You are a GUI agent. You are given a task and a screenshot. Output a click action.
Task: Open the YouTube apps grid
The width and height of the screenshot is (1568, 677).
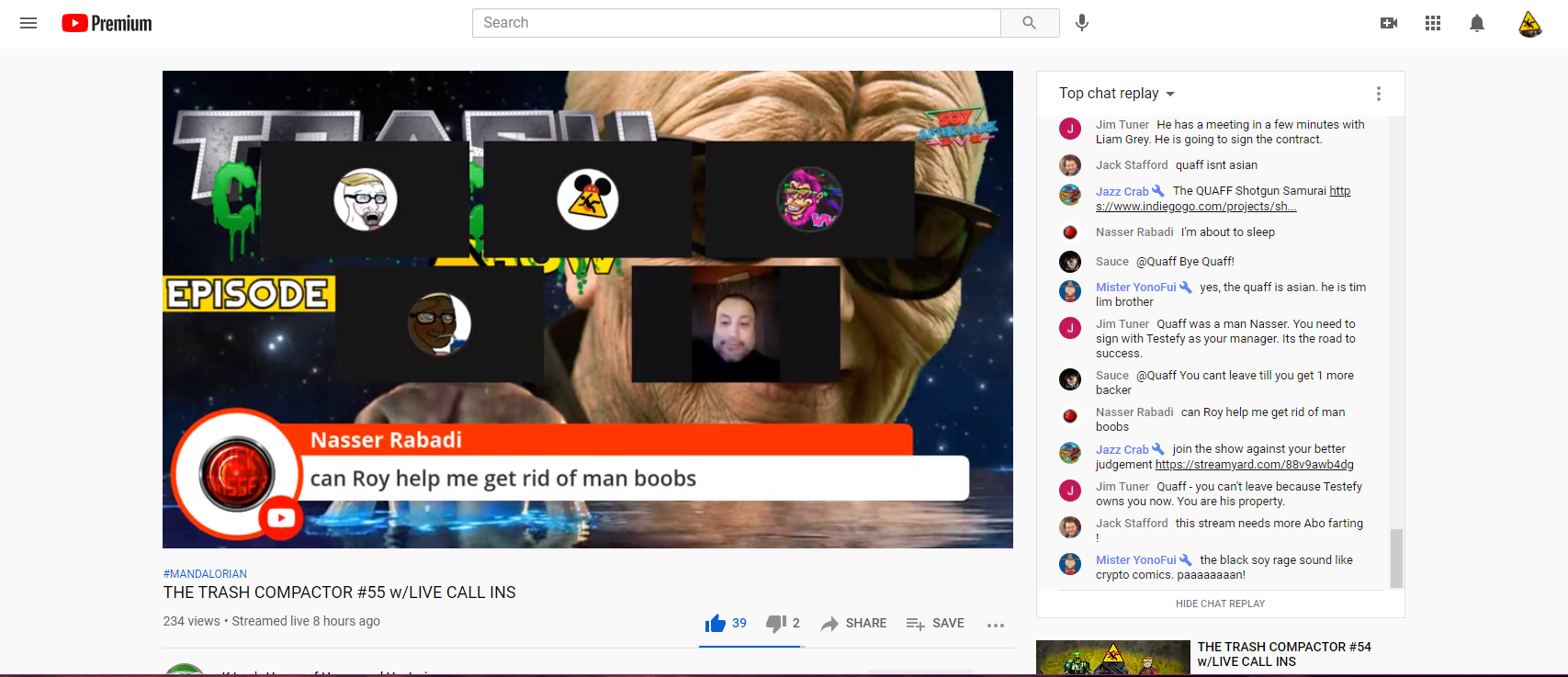tap(1433, 23)
